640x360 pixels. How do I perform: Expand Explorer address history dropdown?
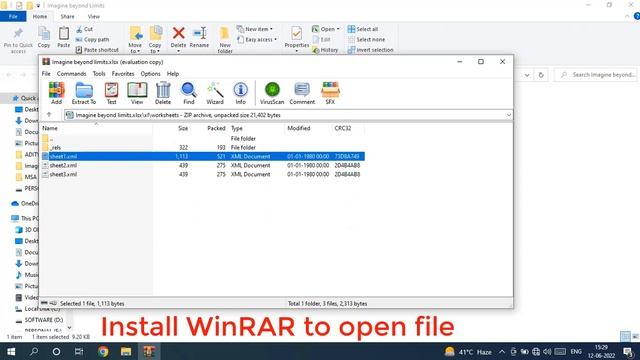(x=527, y=75)
